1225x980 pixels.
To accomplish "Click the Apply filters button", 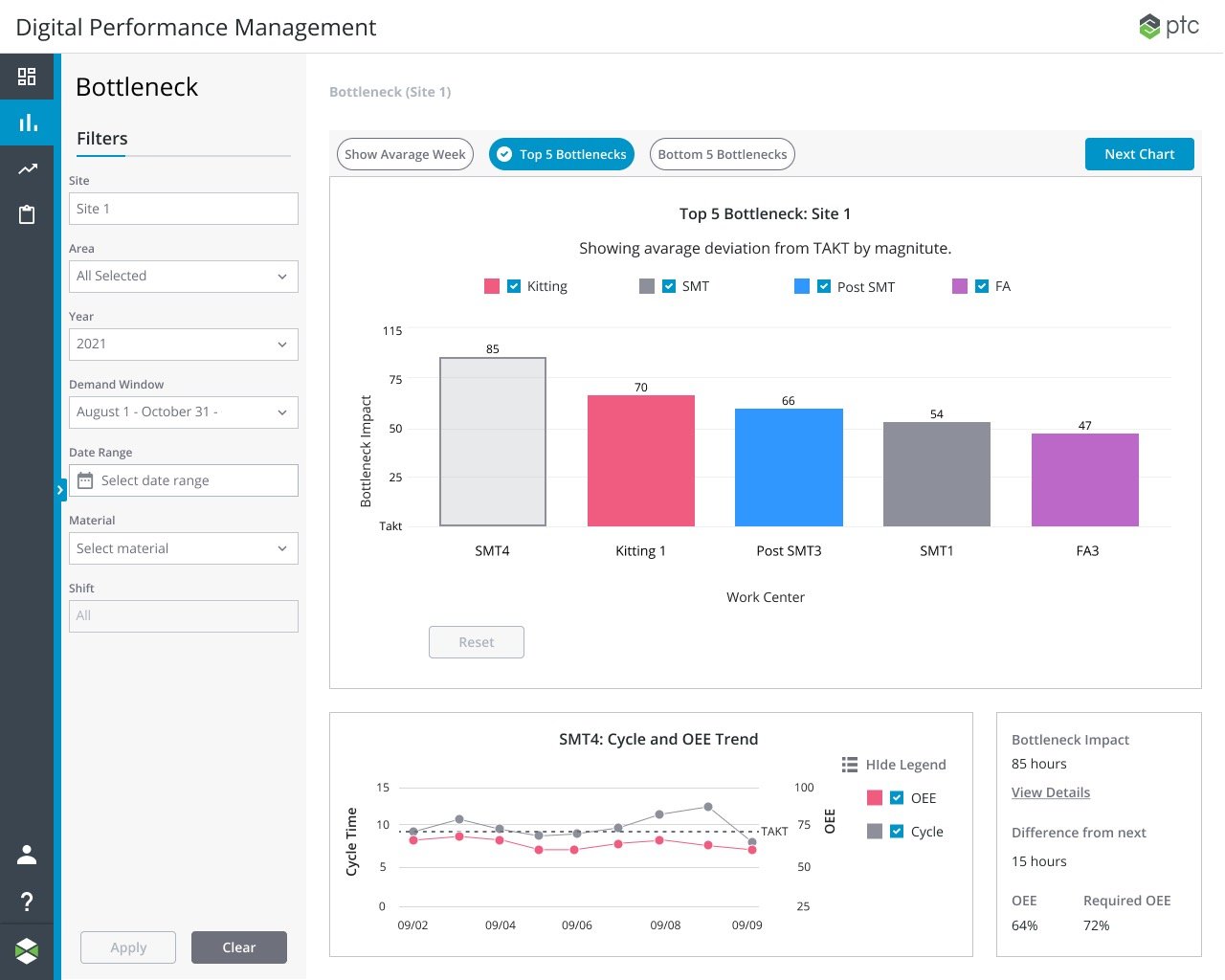I will coord(128,947).
